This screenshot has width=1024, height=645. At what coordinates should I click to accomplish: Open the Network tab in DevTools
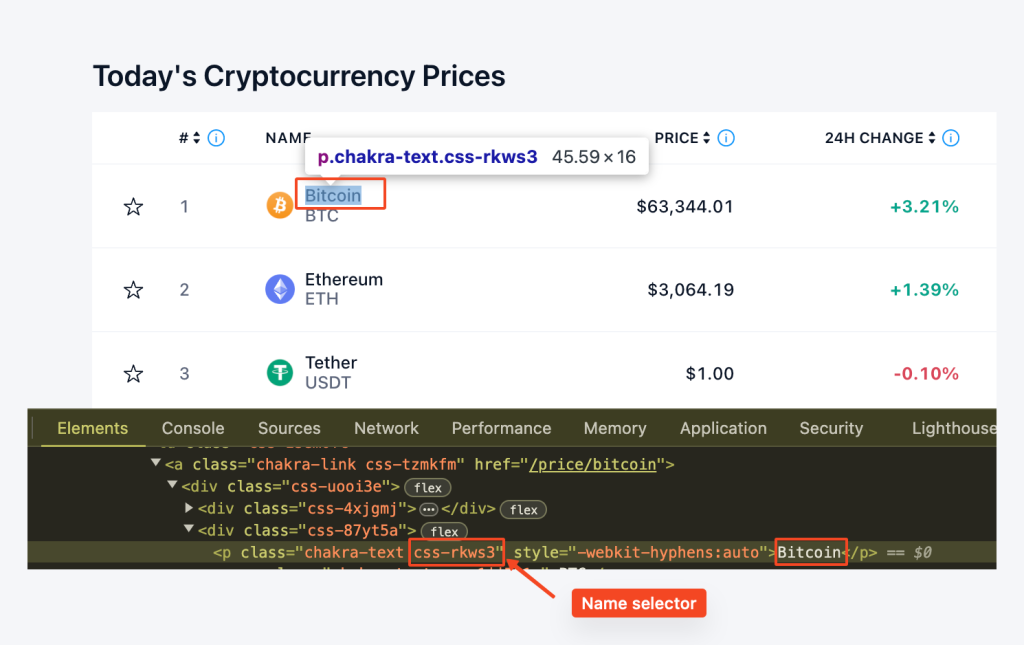point(386,428)
